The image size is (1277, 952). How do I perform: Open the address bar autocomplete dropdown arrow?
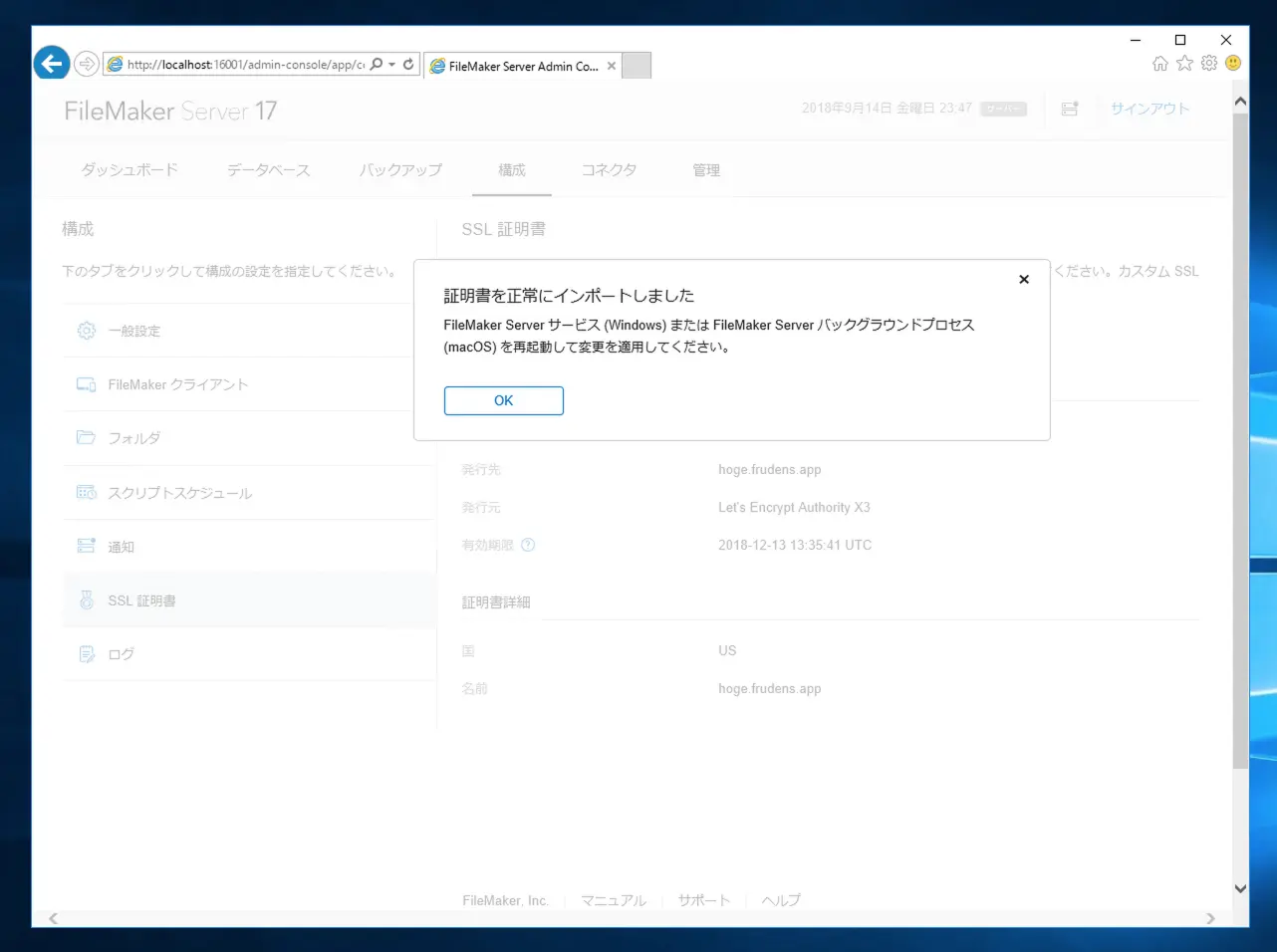[392, 63]
